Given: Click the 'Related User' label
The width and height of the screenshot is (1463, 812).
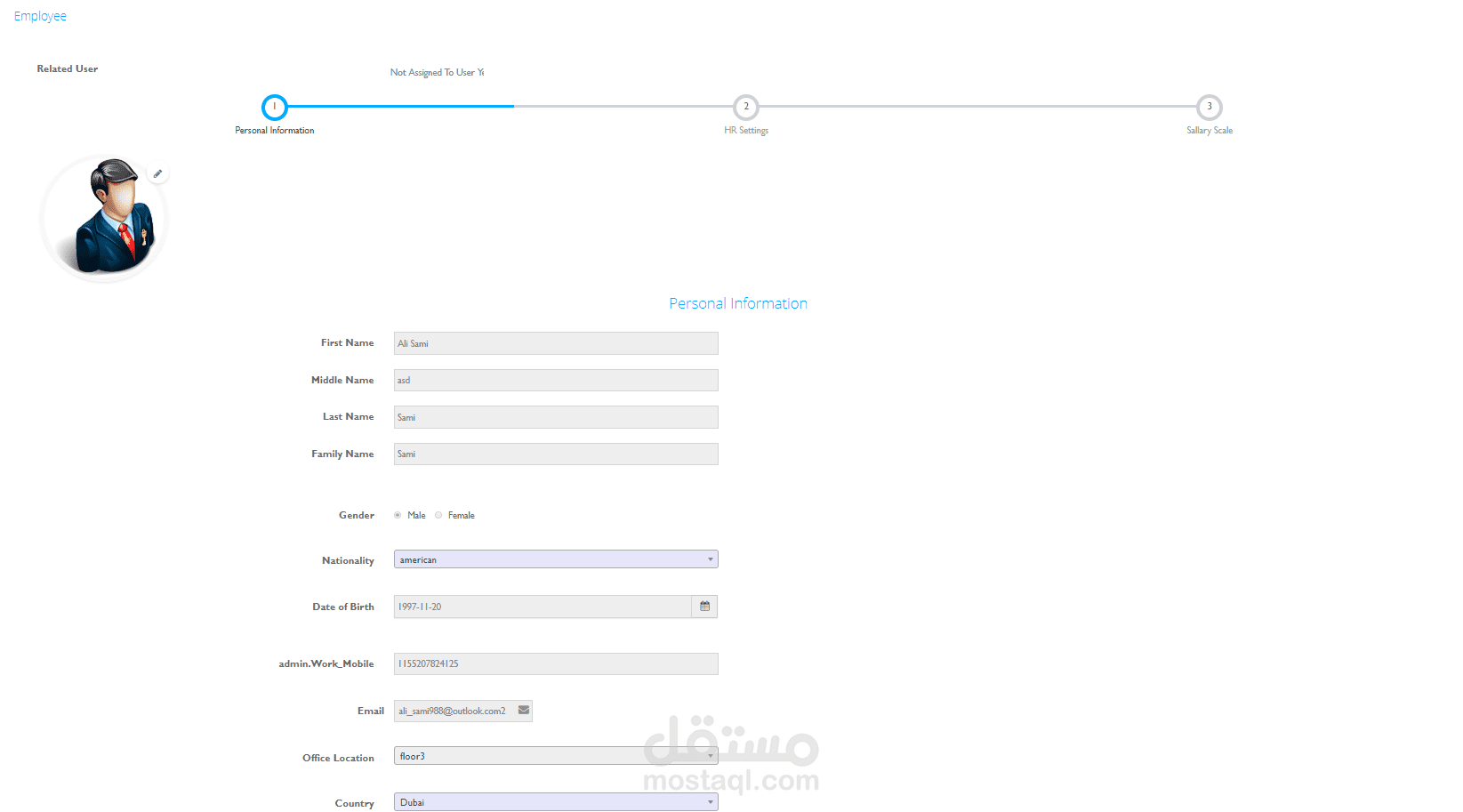Looking at the screenshot, I should click(68, 68).
